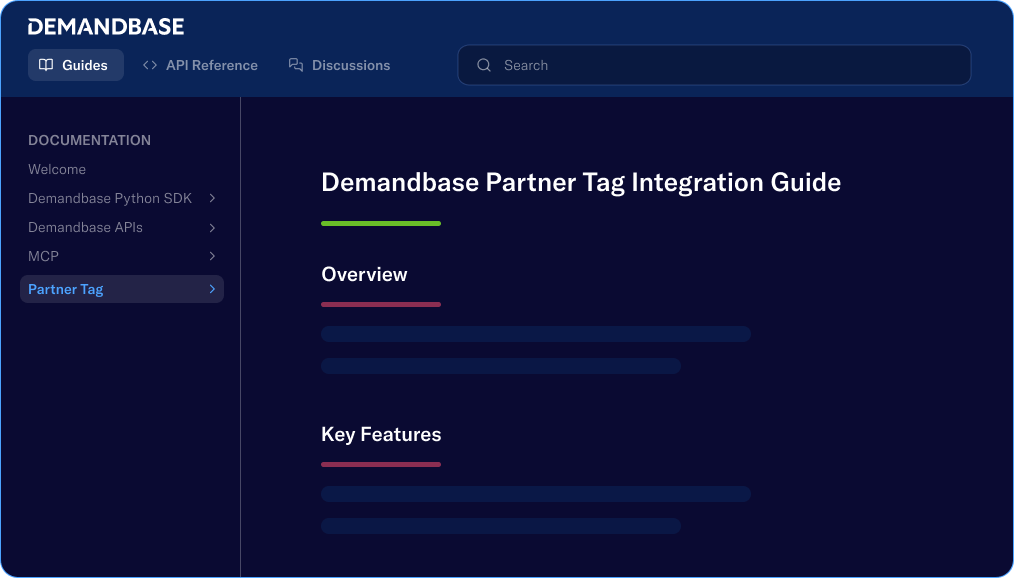The width and height of the screenshot is (1014, 578).
Task: Click the Overview section heading
Action: point(364,274)
